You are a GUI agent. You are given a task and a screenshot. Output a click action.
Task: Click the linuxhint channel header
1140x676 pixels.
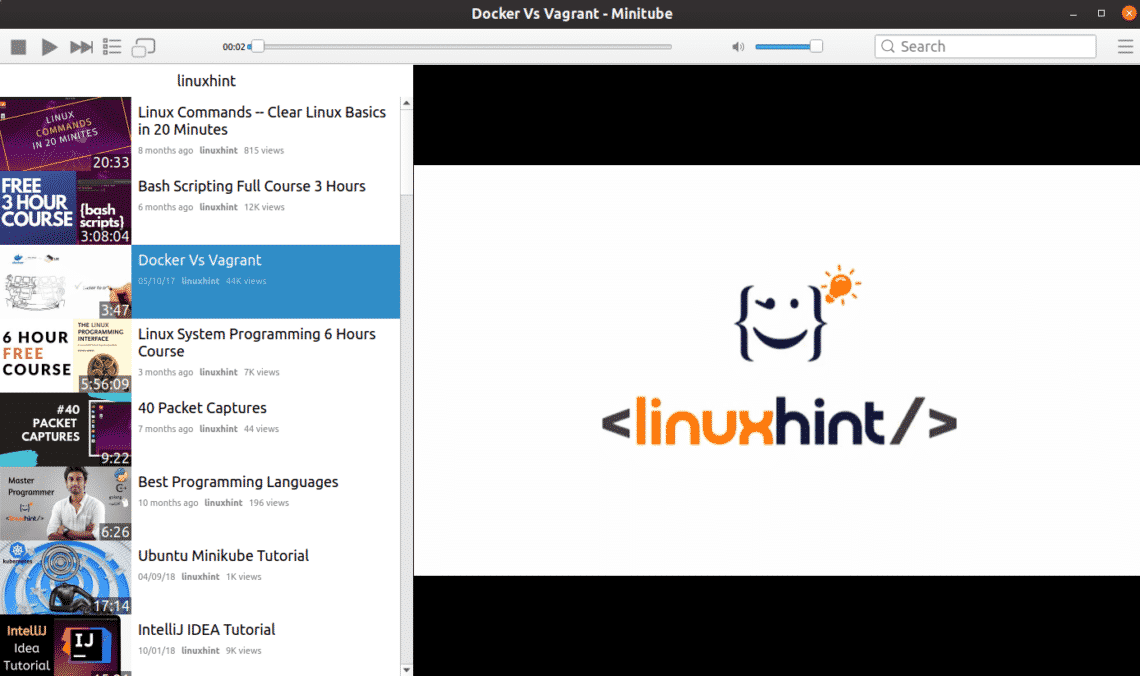206,81
